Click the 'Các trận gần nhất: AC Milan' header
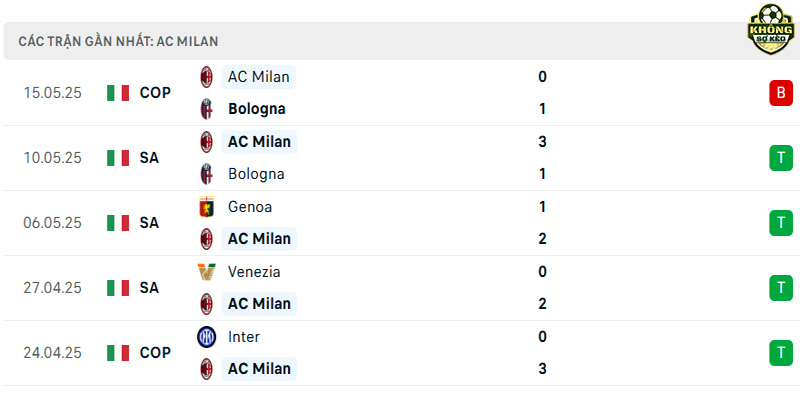Screen dimensions: 800x400 [118, 41]
